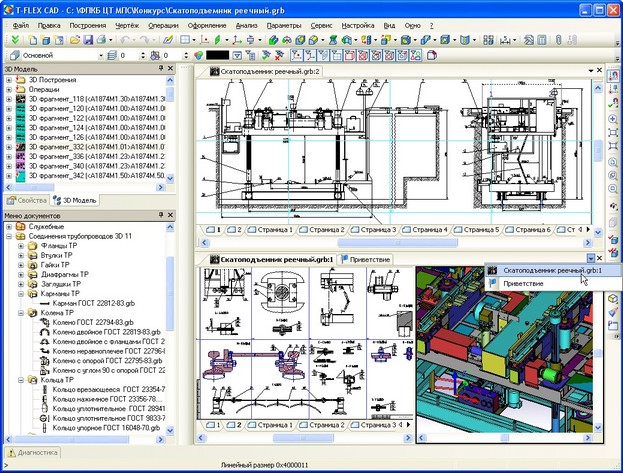
Task: Select Кольцо нажимное ГОСТ 23356-78 item
Action: [108, 399]
